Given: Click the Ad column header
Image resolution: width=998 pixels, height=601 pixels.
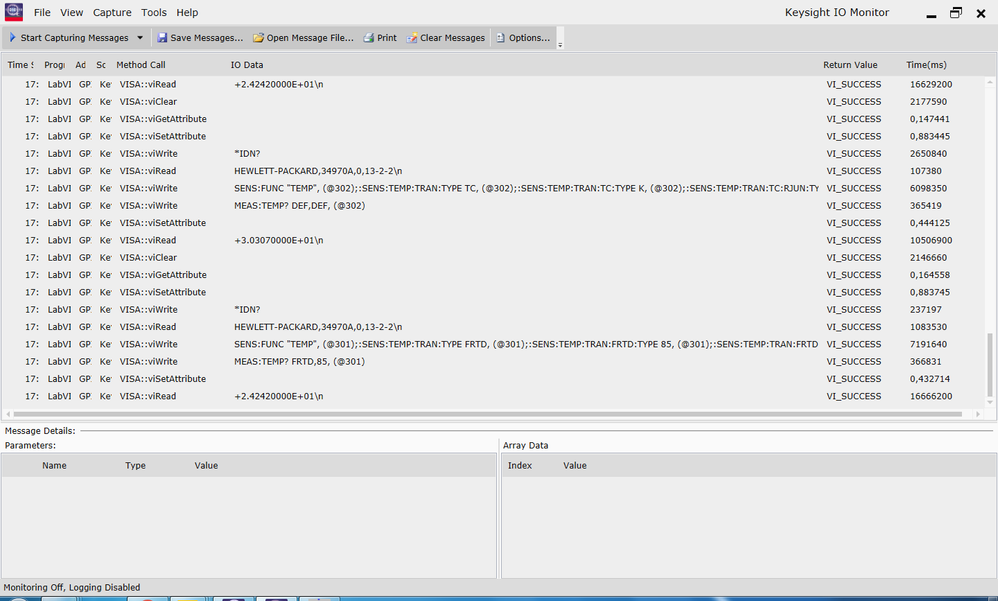Looking at the screenshot, I should 80,65.
